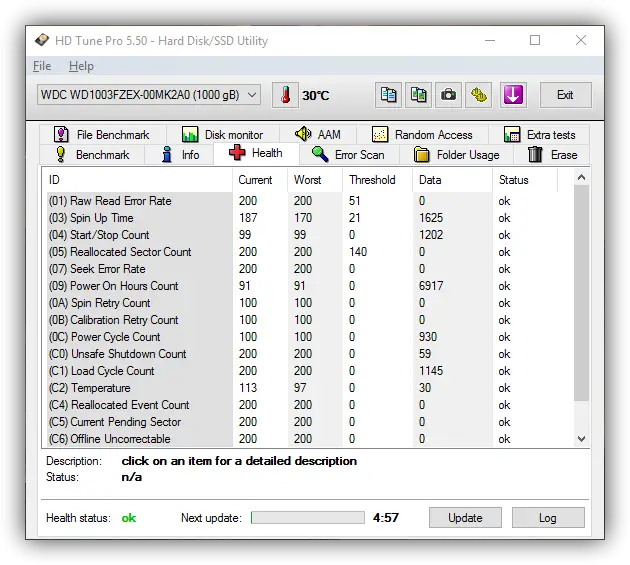Screen dimensions: 630x565
Task: Click the data value 6917
Action: (x=431, y=286)
